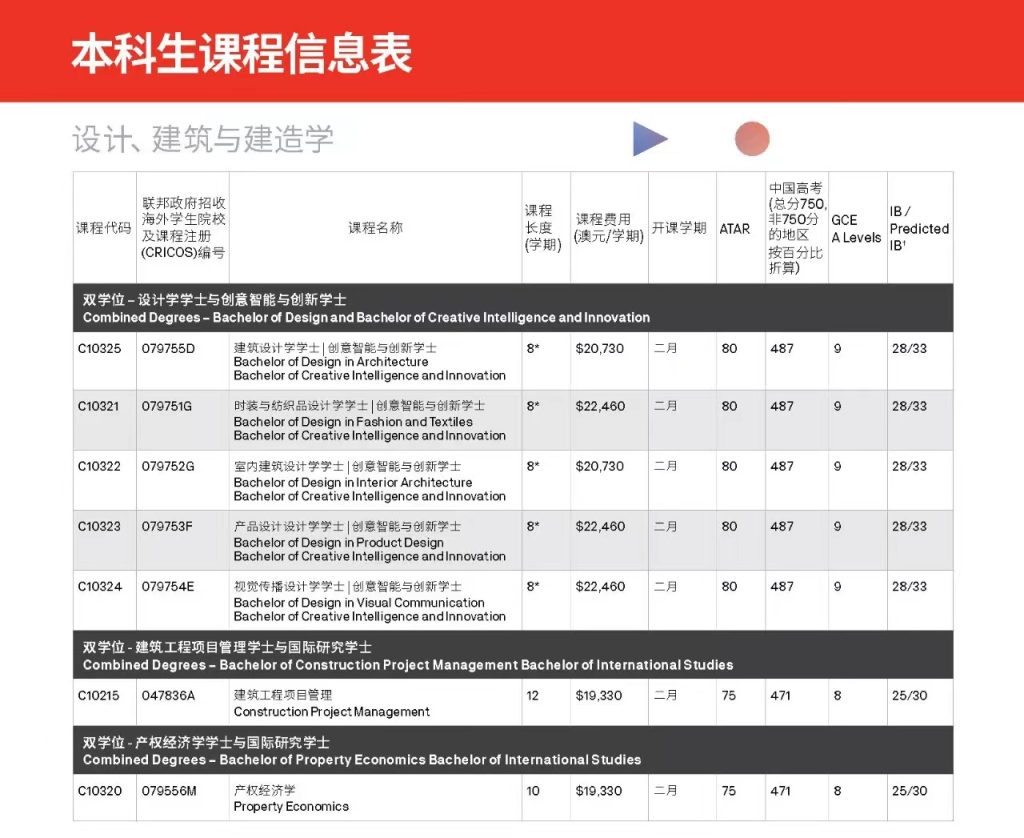The image size is (1024, 838).
Task: Select the ATAR column header
Action: [x=735, y=229]
